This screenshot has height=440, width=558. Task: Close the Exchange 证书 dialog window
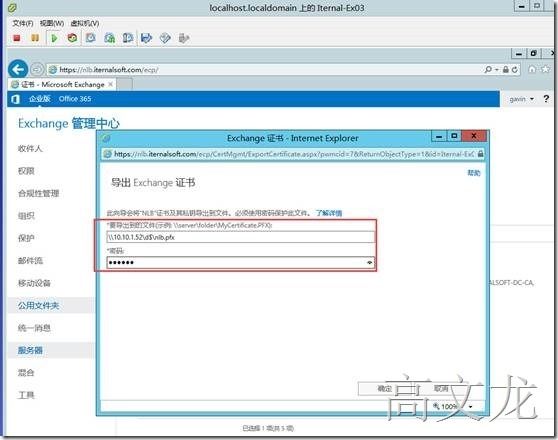click(474, 136)
